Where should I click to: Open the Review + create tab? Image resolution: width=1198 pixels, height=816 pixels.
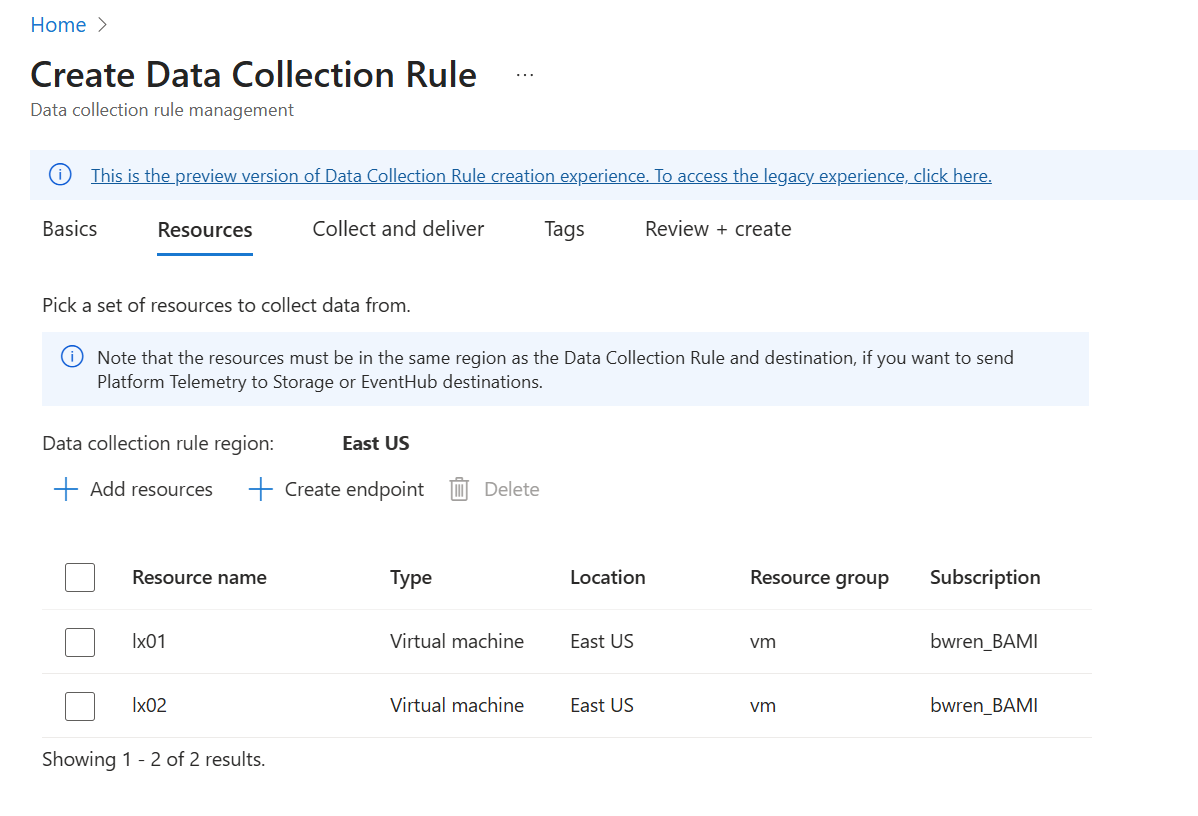(718, 229)
